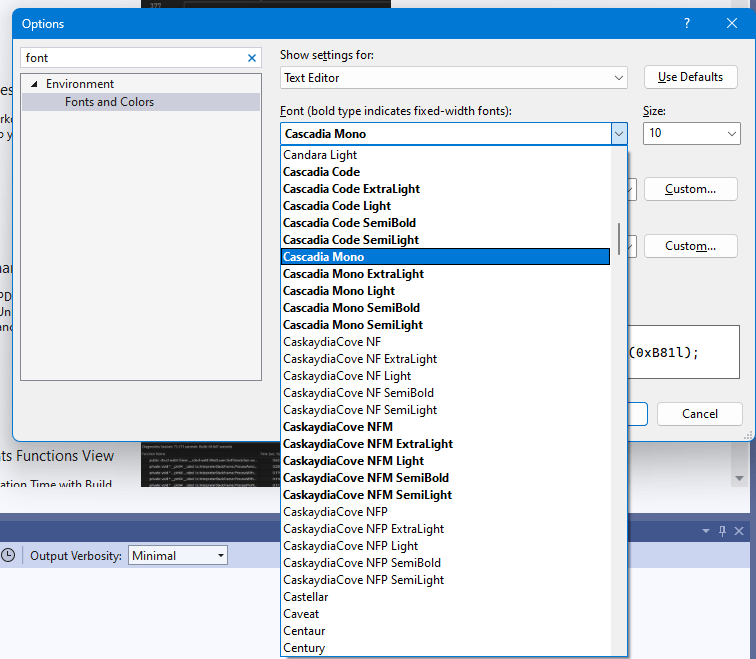The image size is (756, 659).
Task: Click the font list scrollbar thumb
Action: coord(619,238)
